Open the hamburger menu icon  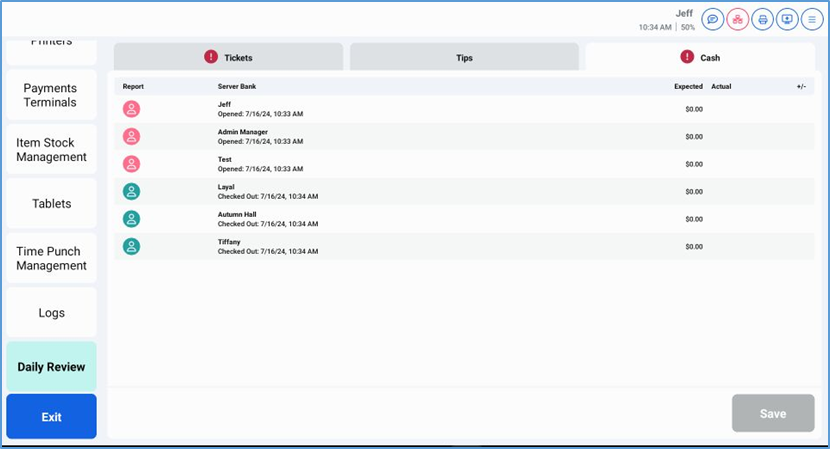(812, 19)
